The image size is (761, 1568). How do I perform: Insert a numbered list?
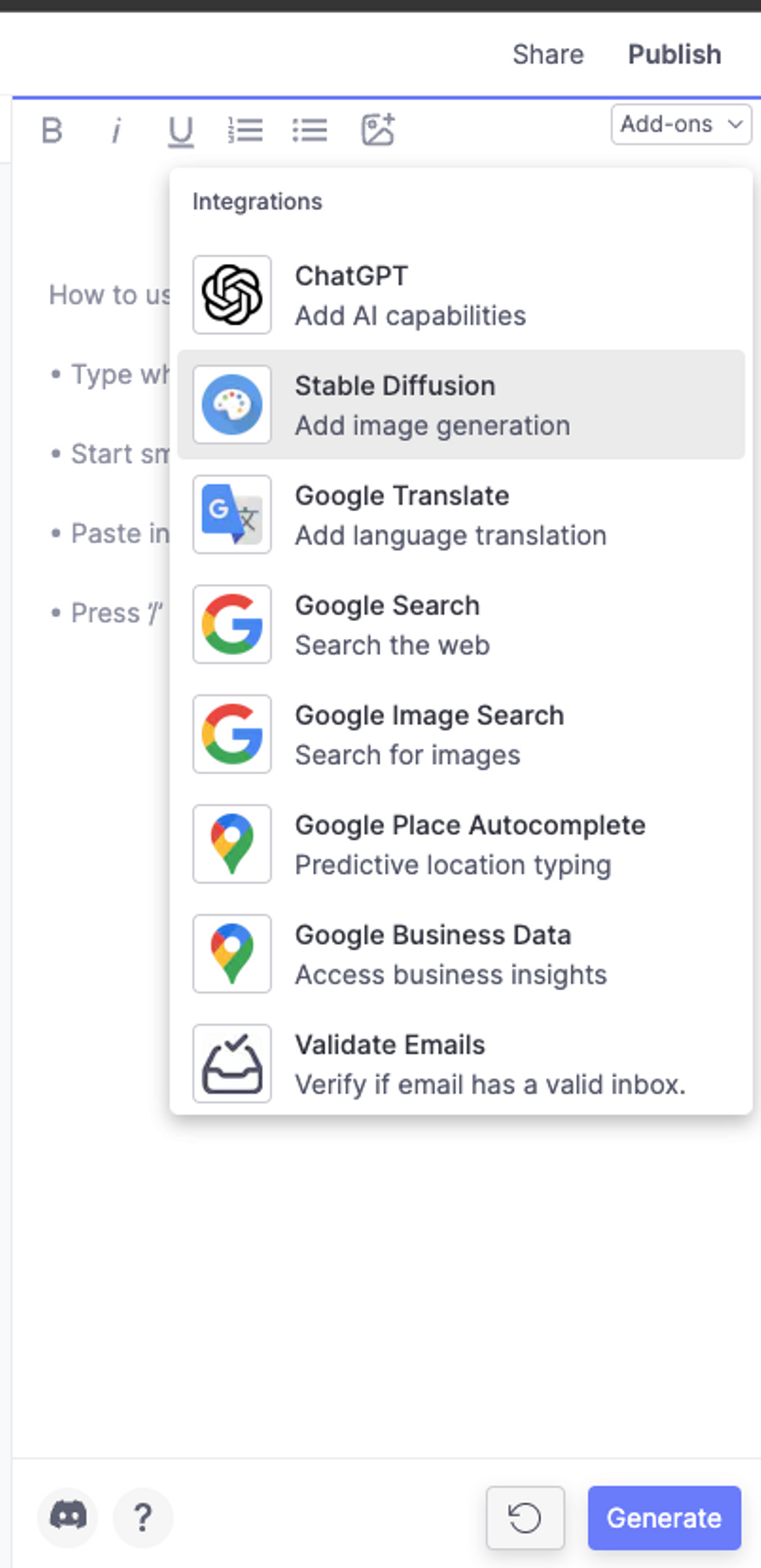pyautogui.click(x=245, y=130)
